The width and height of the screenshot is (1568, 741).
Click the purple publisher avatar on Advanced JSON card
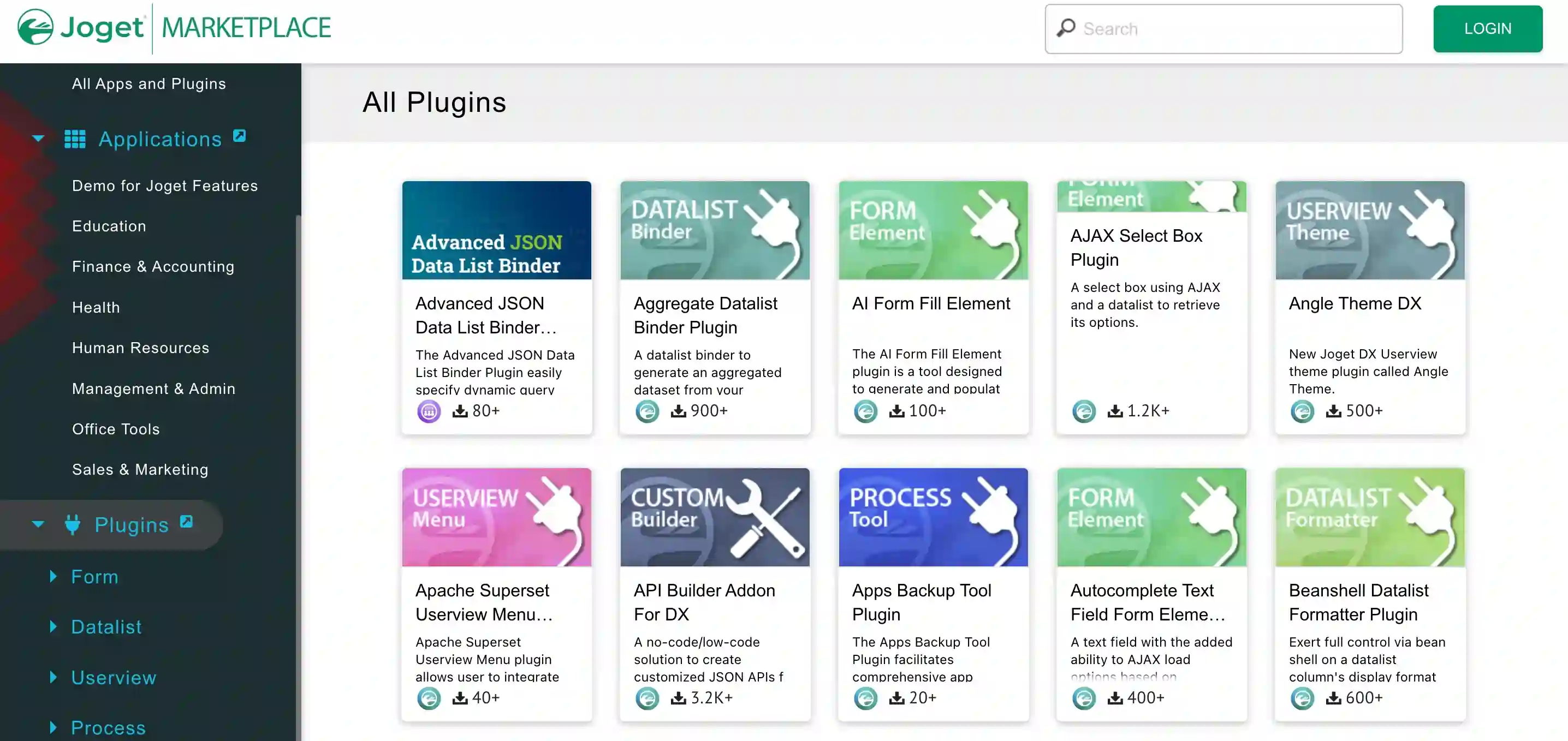tap(429, 411)
